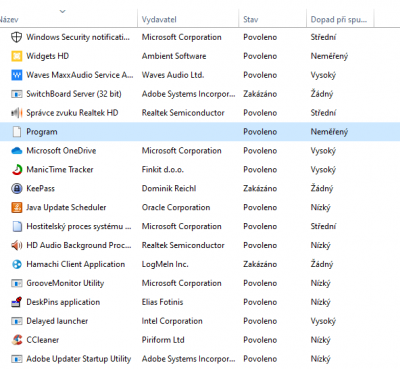Click the DeskPins application pin icon
The image size is (400, 369).
(x=17, y=302)
